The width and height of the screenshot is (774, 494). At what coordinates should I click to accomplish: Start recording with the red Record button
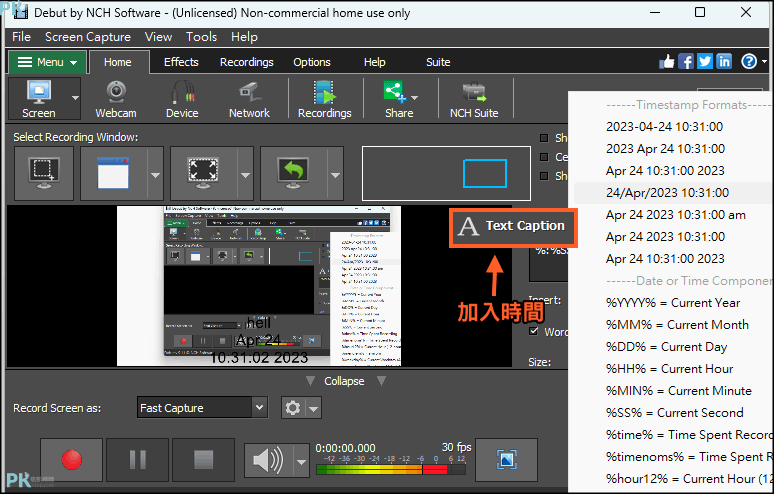[72, 460]
